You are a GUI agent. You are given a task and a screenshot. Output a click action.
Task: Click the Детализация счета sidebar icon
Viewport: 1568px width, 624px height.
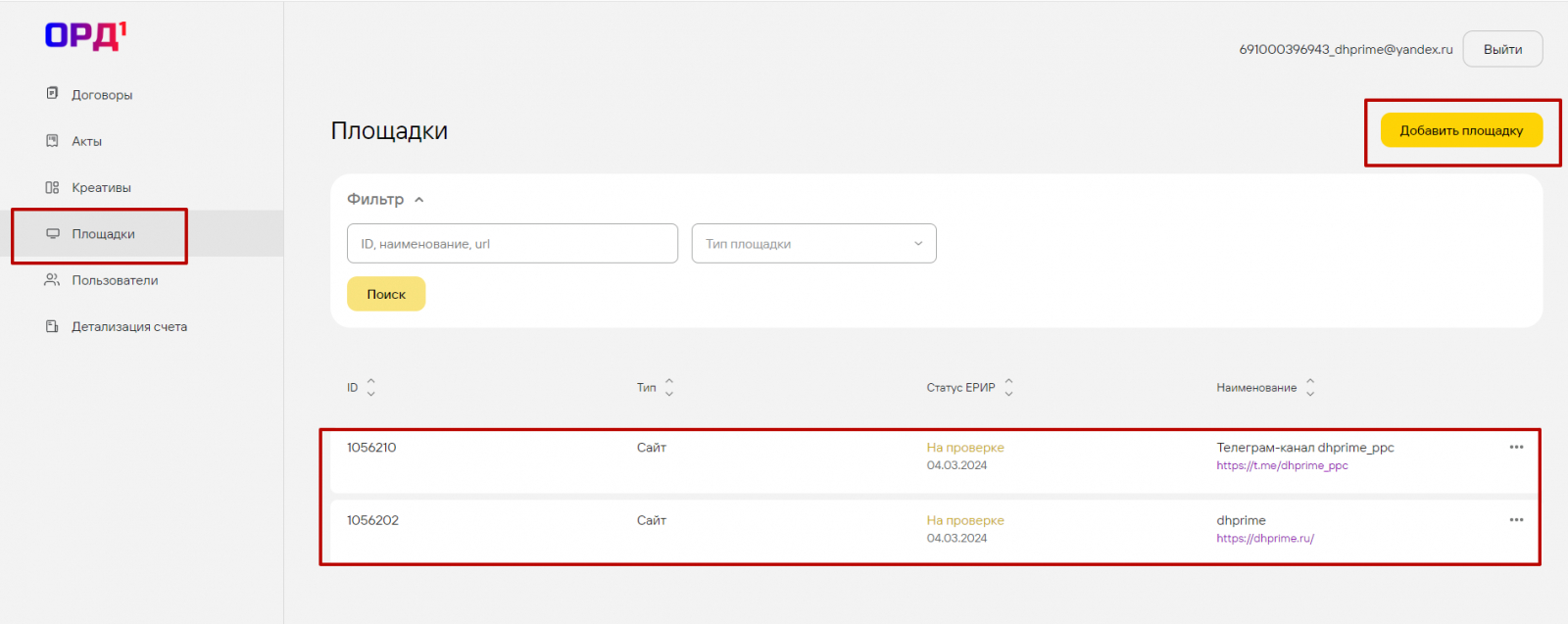tap(53, 326)
